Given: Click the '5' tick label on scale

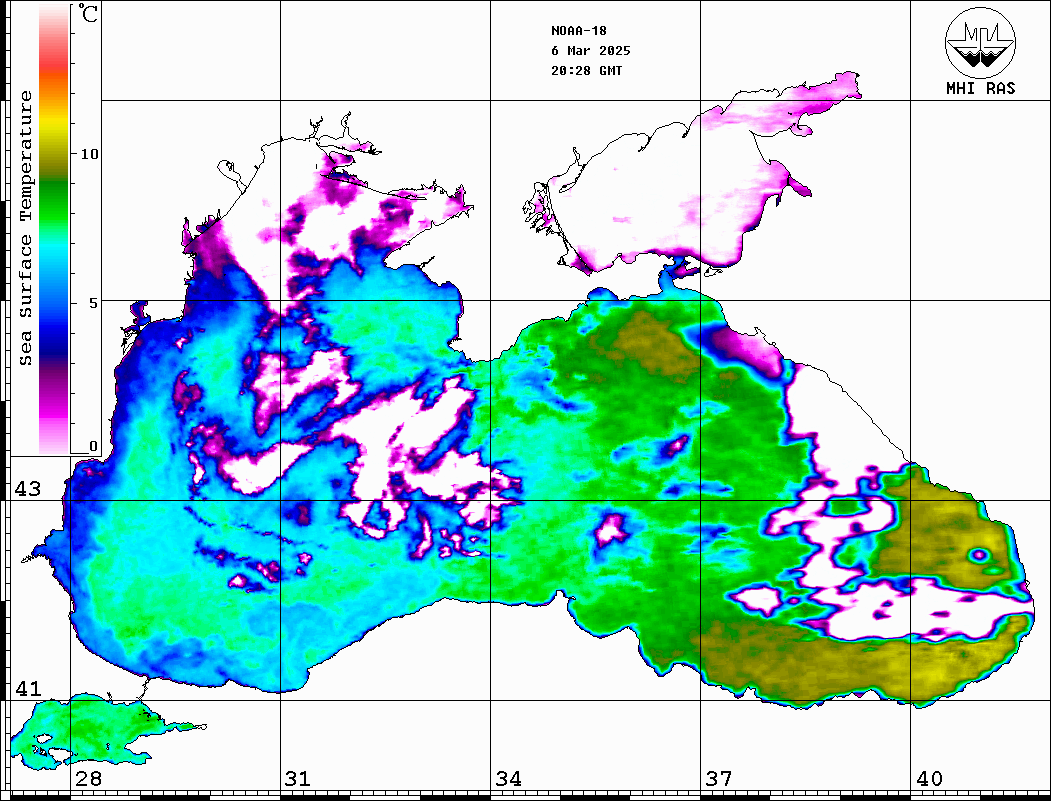Looking at the screenshot, I should click(x=93, y=303).
